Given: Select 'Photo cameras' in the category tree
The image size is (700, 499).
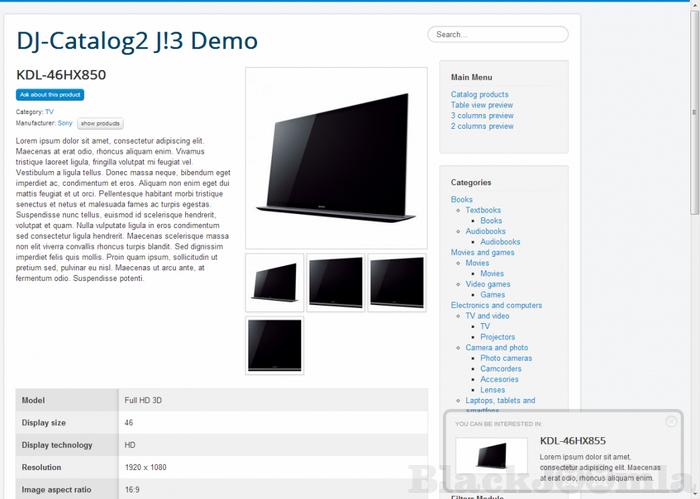Looking at the screenshot, I should tap(506, 358).
